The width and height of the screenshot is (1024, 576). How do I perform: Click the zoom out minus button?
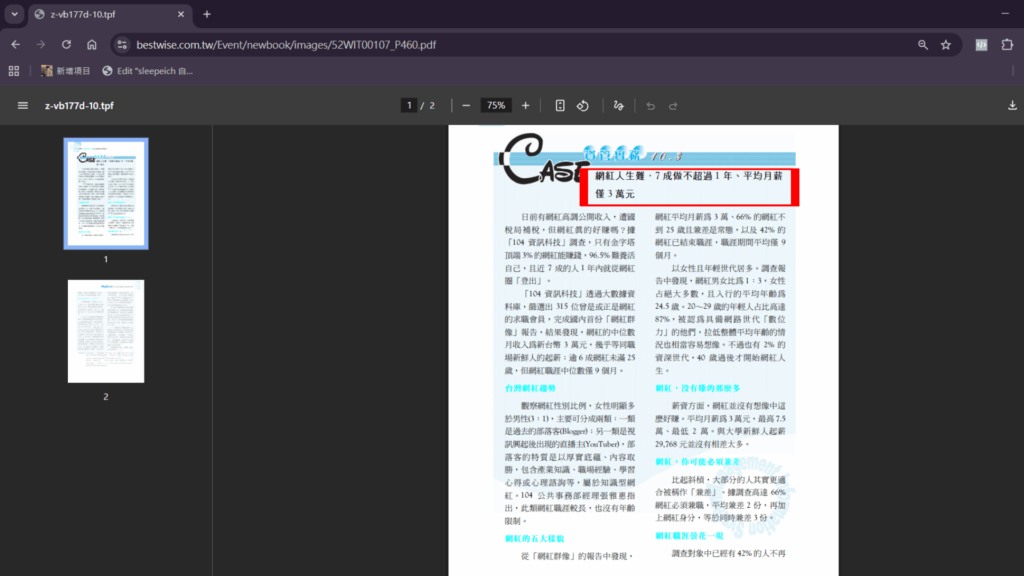[x=466, y=106]
